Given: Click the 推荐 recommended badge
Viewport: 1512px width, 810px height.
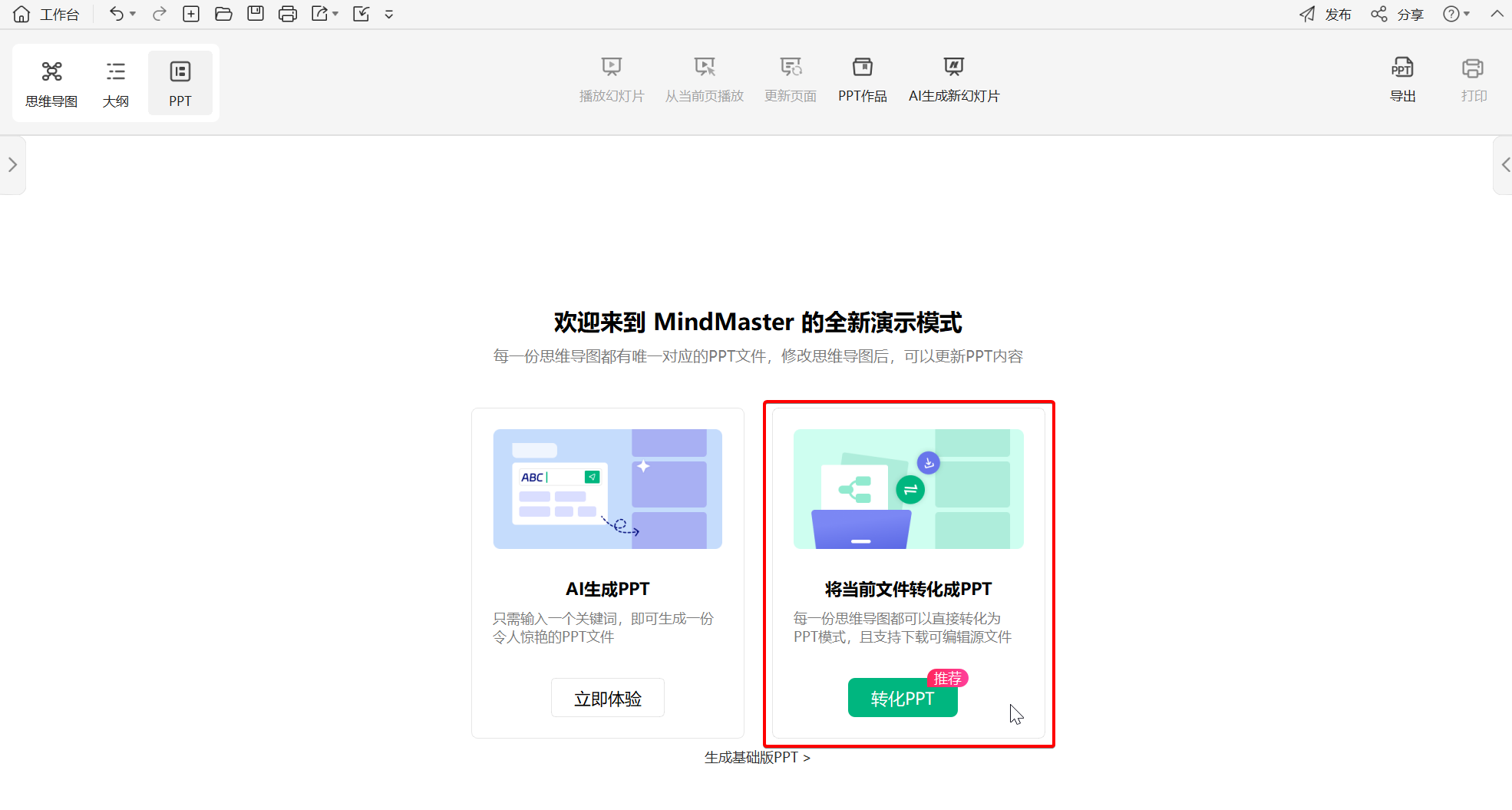Looking at the screenshot, I should 948,679.
